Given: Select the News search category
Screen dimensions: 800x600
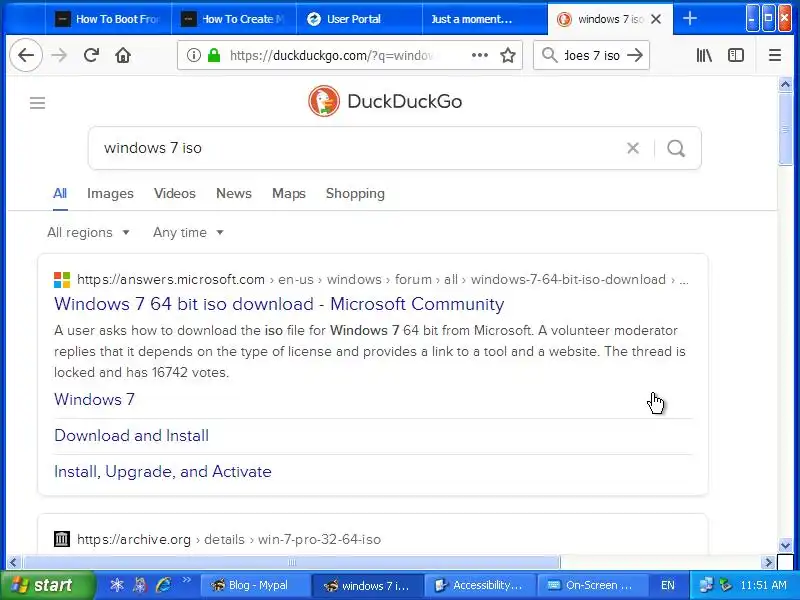Looking at the screenshot, I should [x=234, y=193].
